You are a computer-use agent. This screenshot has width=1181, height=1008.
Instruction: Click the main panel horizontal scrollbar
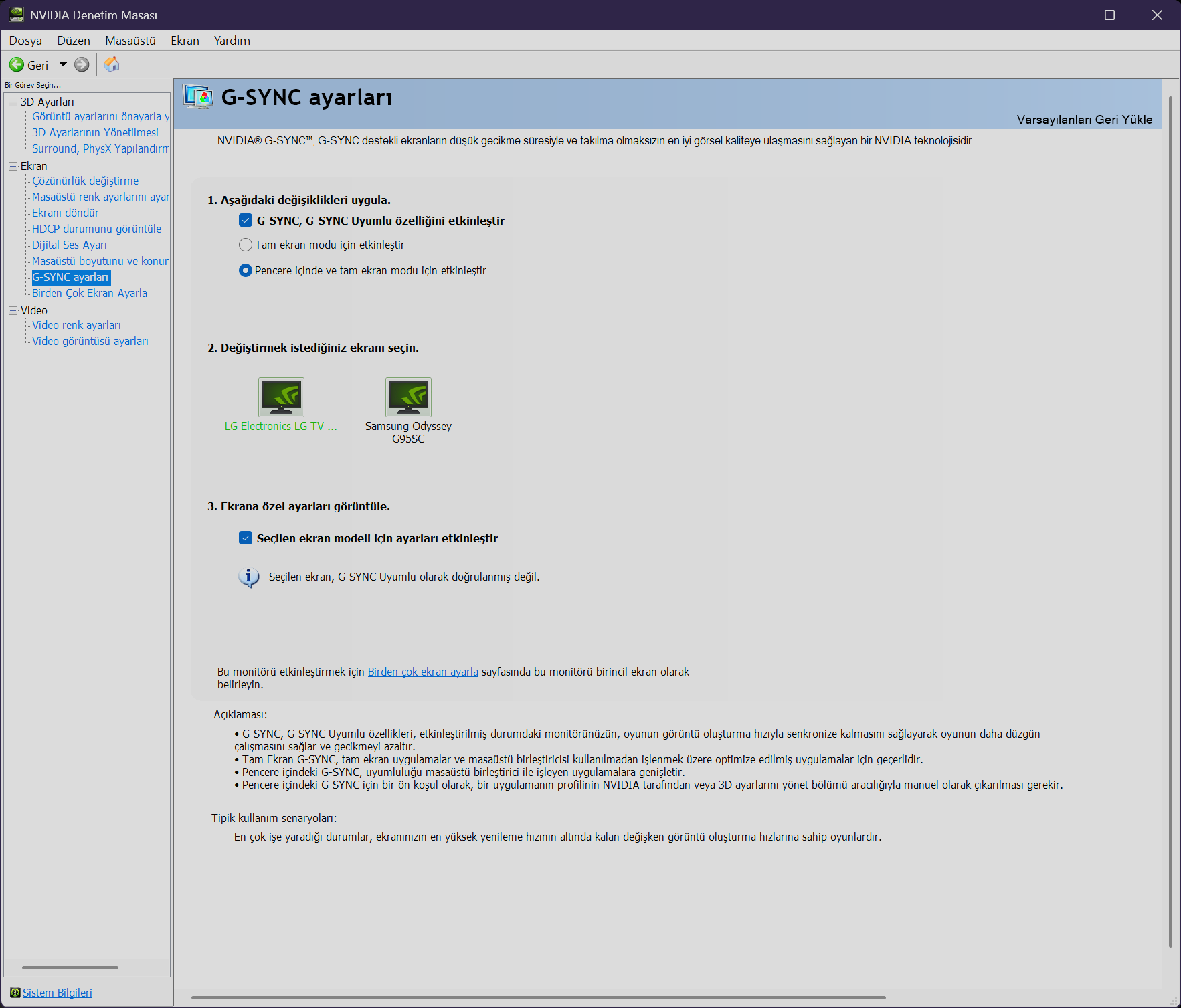539,997
